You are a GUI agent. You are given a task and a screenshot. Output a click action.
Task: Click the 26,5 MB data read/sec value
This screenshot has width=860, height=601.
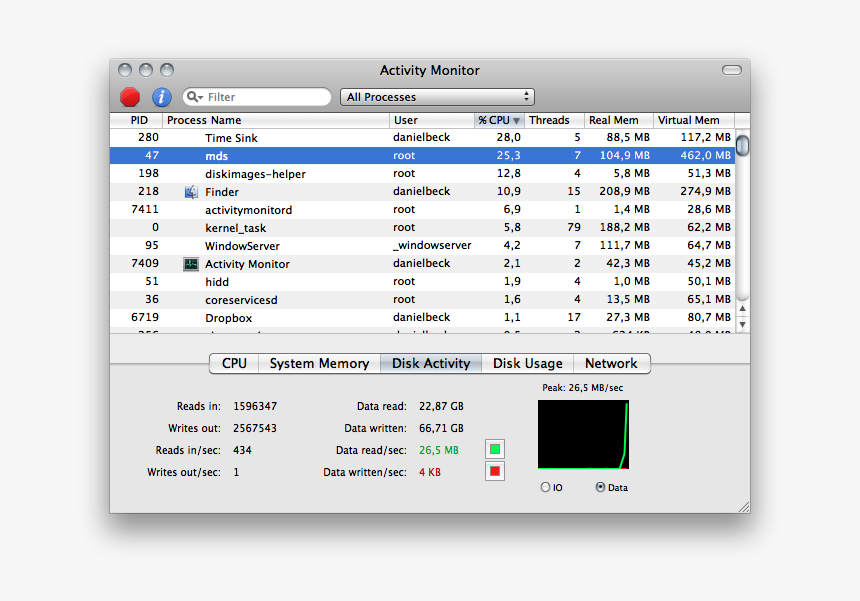439,450
